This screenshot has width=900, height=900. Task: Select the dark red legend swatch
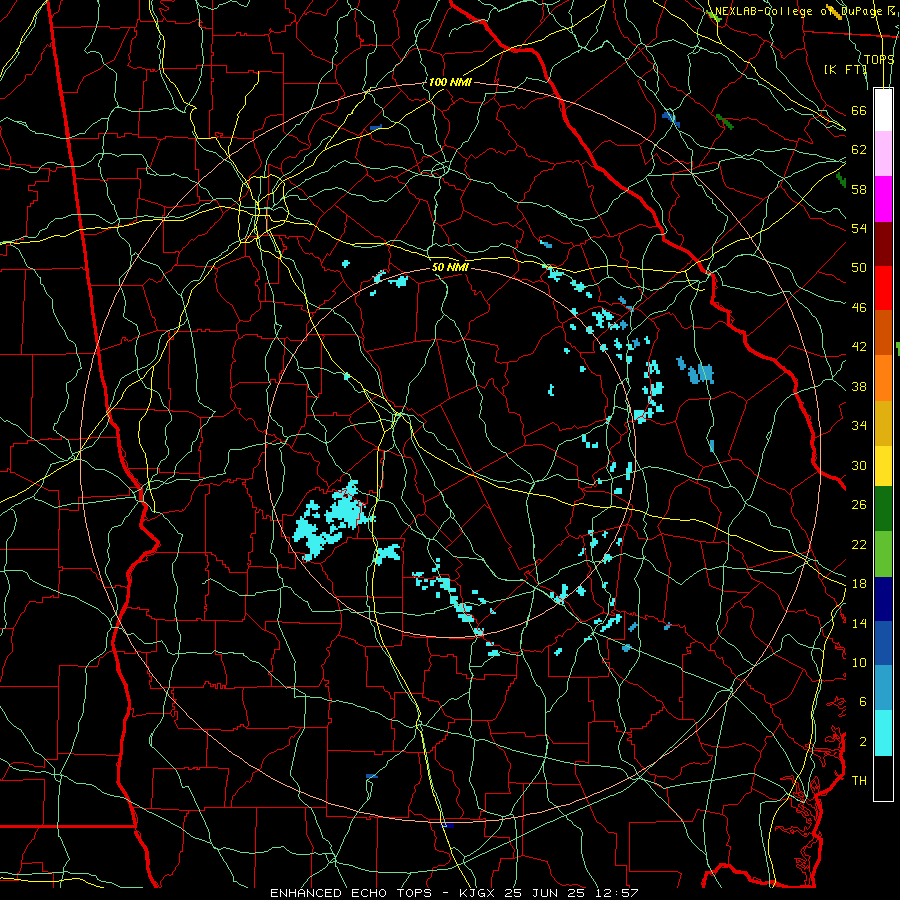pyautogui.click(x=883, y=244)
